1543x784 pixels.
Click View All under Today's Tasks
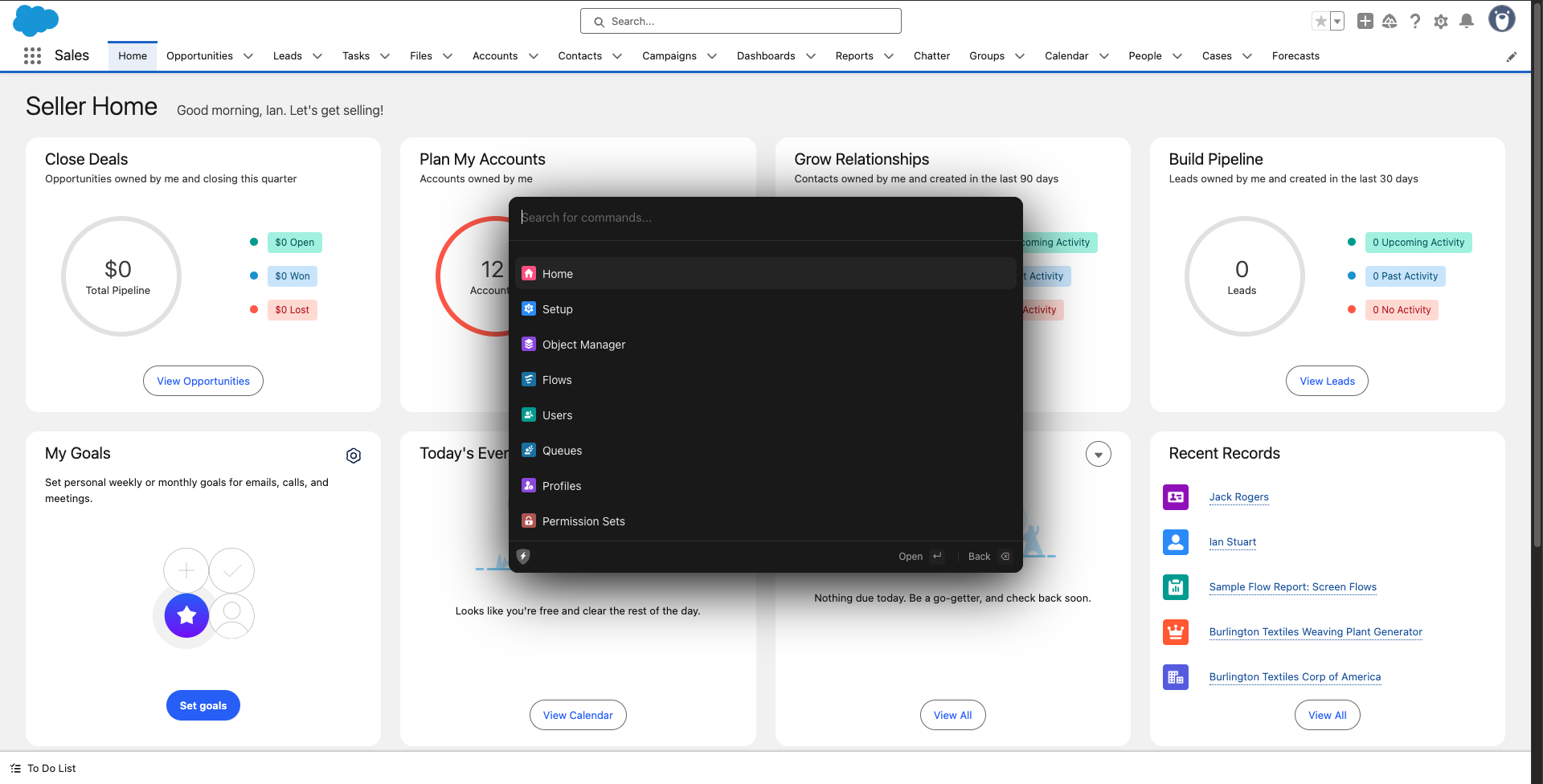click(953, 715)
